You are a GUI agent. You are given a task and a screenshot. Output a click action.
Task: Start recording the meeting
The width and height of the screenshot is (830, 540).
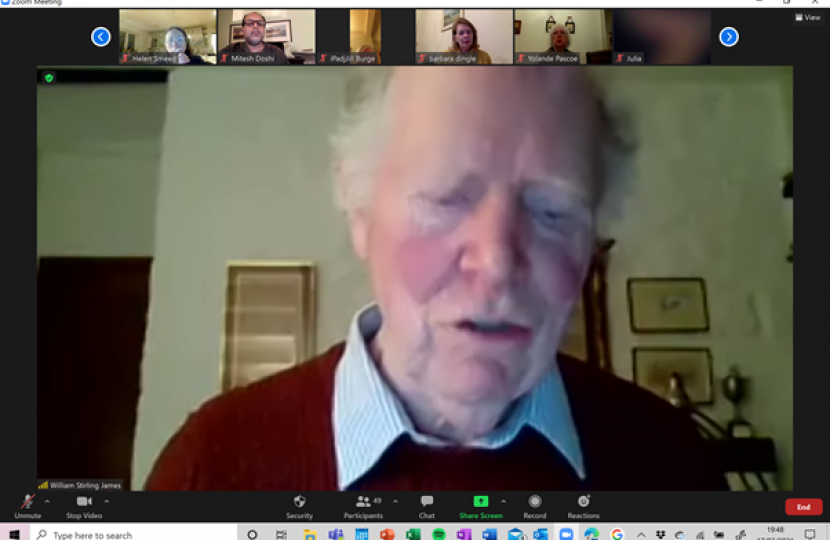pyautogui.click(x=535, y=505)
